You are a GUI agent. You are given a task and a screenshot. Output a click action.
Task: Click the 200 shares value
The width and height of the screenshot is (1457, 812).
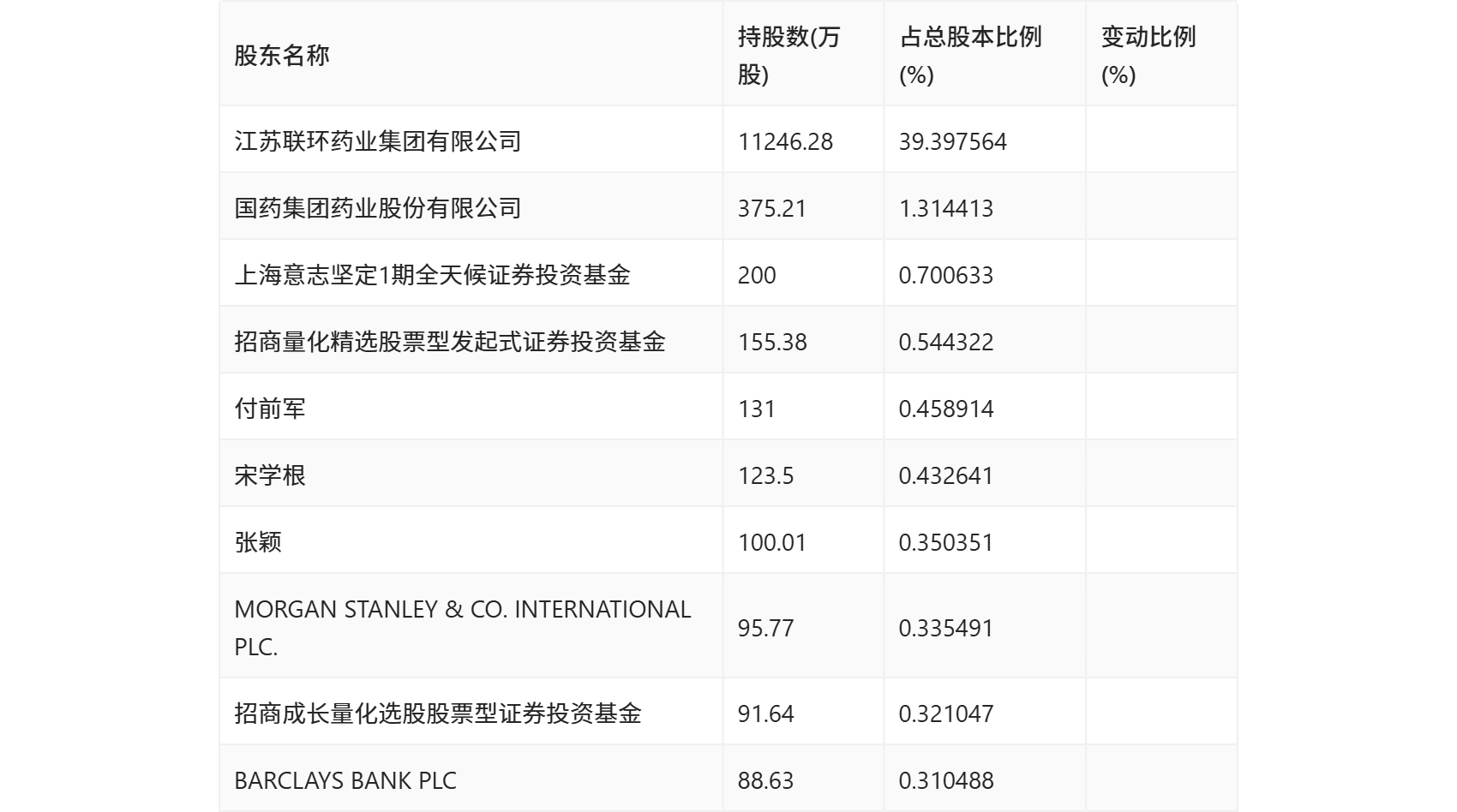click(757, 275)
